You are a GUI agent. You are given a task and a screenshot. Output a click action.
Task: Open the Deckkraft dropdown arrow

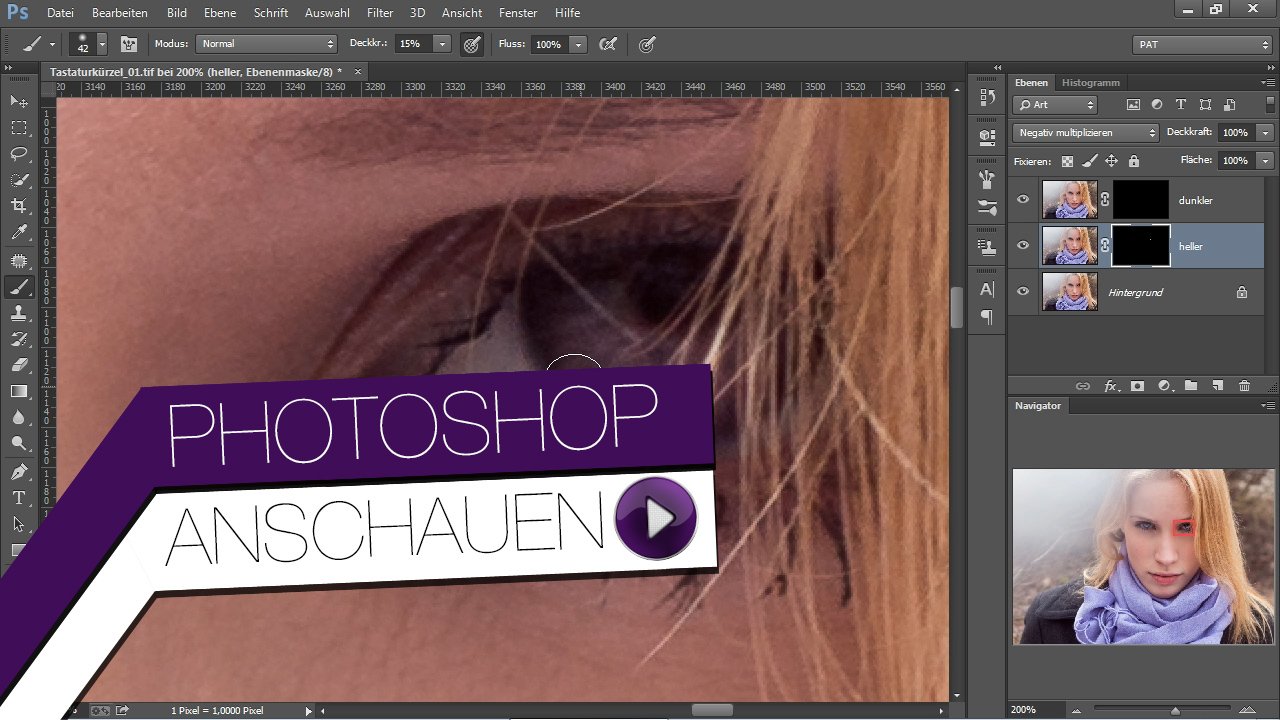1266,132
